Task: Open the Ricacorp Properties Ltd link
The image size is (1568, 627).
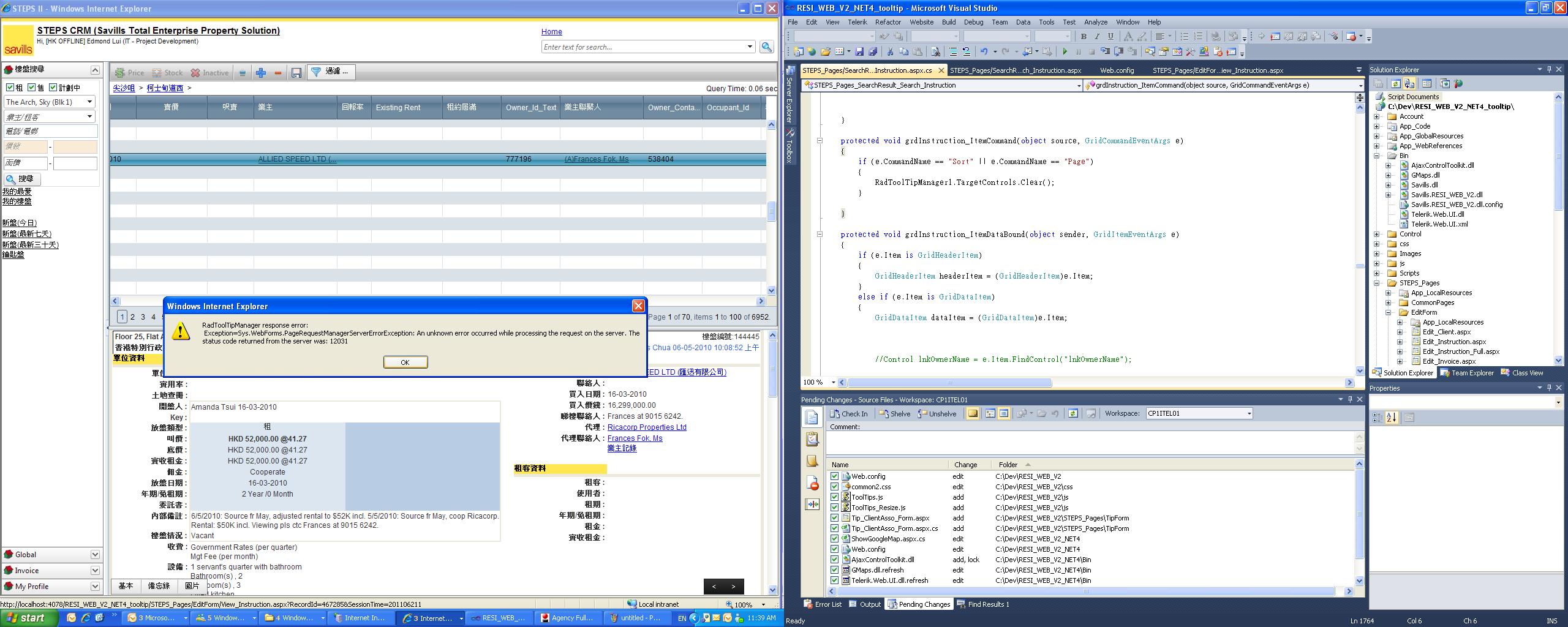Action: tap(647, 427)
